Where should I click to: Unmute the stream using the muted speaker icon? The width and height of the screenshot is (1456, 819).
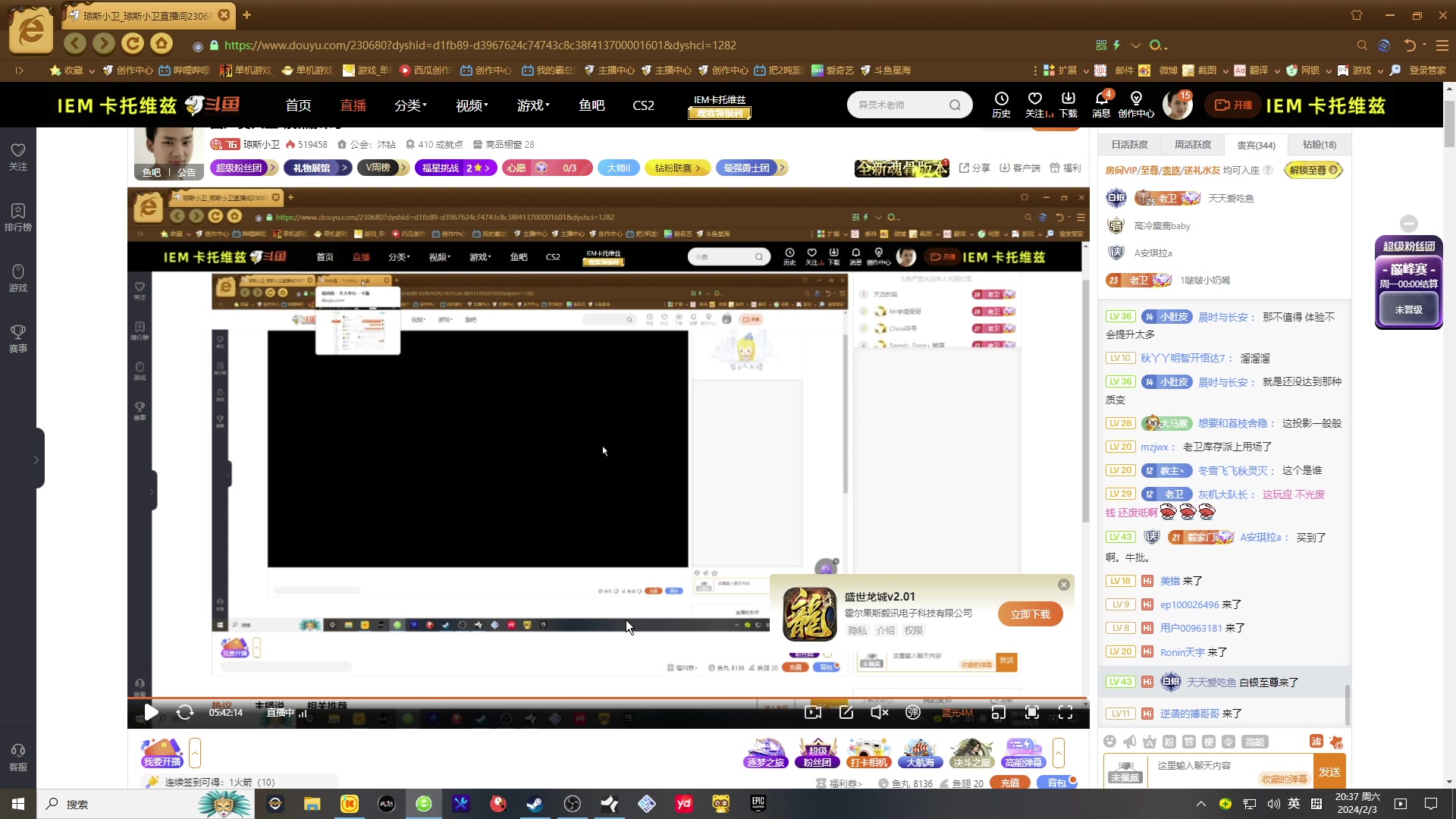879,712
